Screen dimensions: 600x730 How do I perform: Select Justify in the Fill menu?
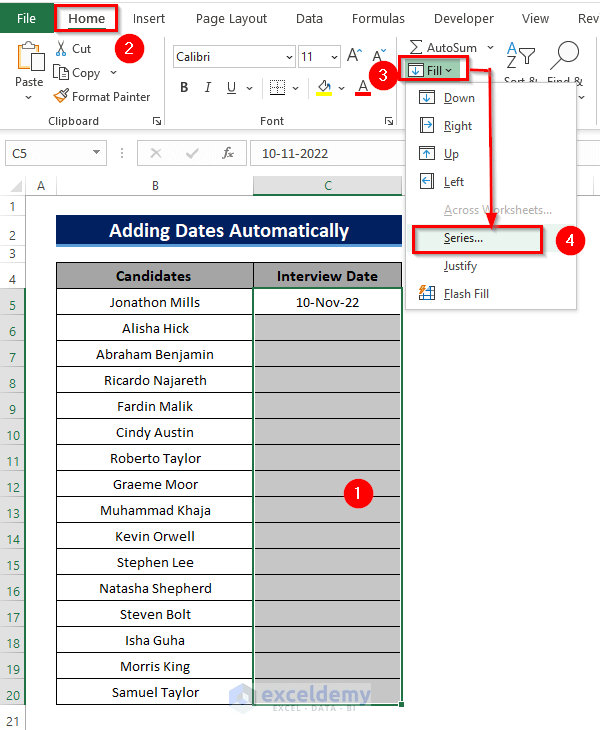pos(491,266)
